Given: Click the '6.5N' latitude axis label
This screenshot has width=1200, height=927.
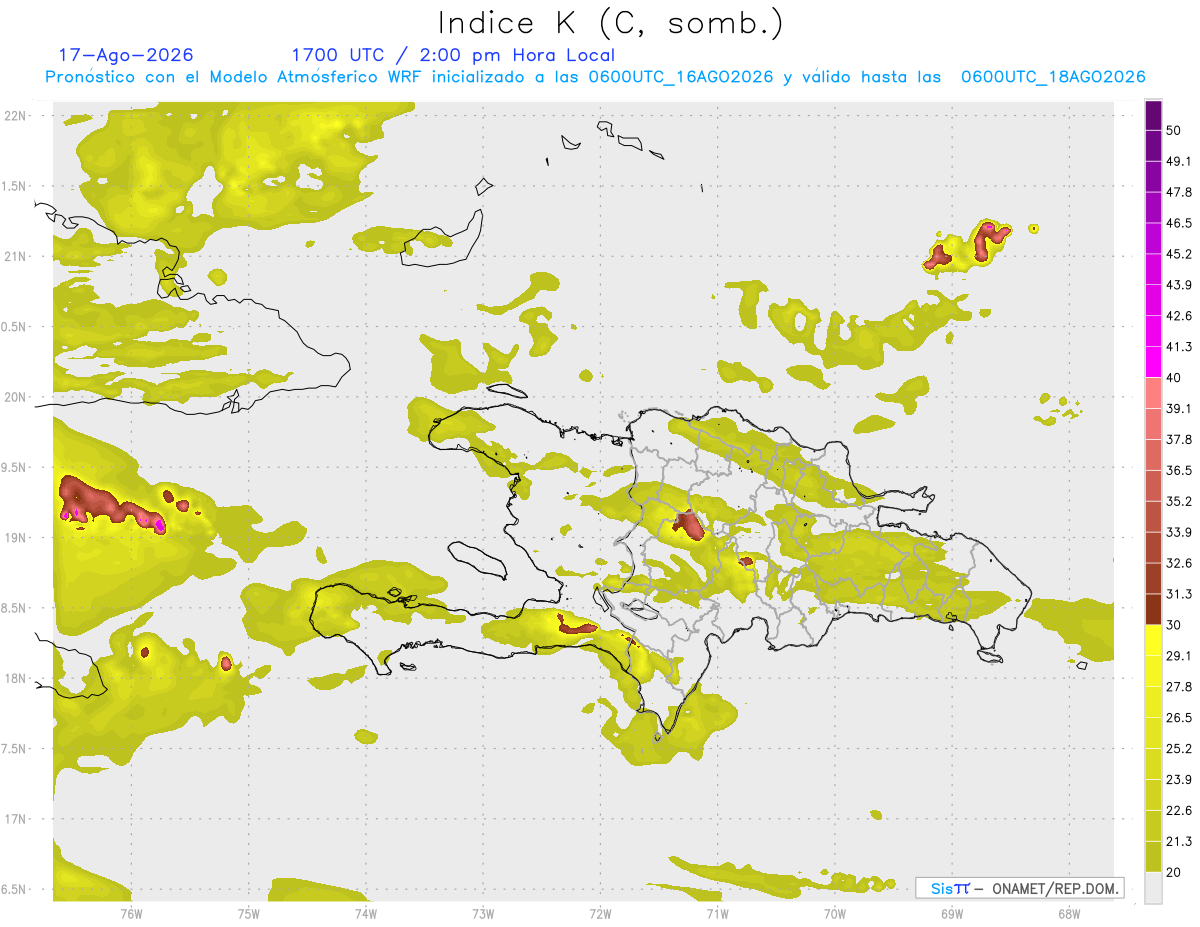Looking at the screenshot, I should pos(15,890).
